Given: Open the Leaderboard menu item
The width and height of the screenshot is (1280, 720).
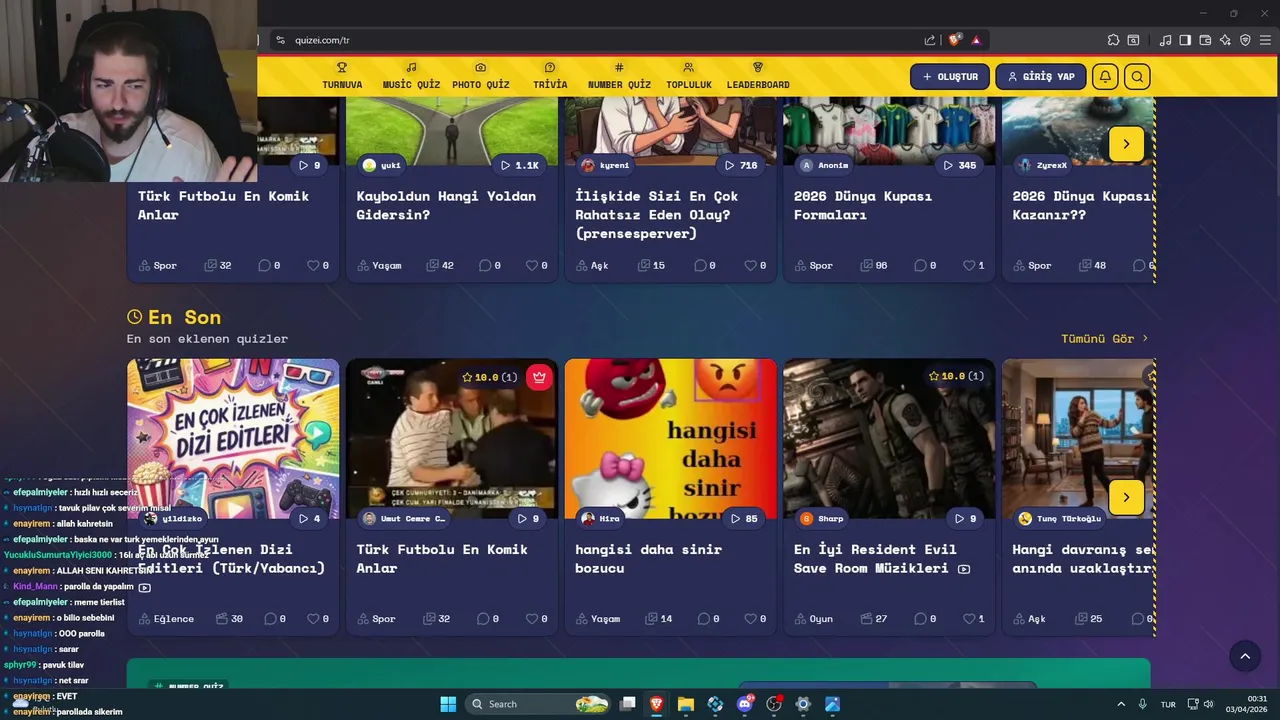Looking at the screenshot, I should (x=758, y=76).
